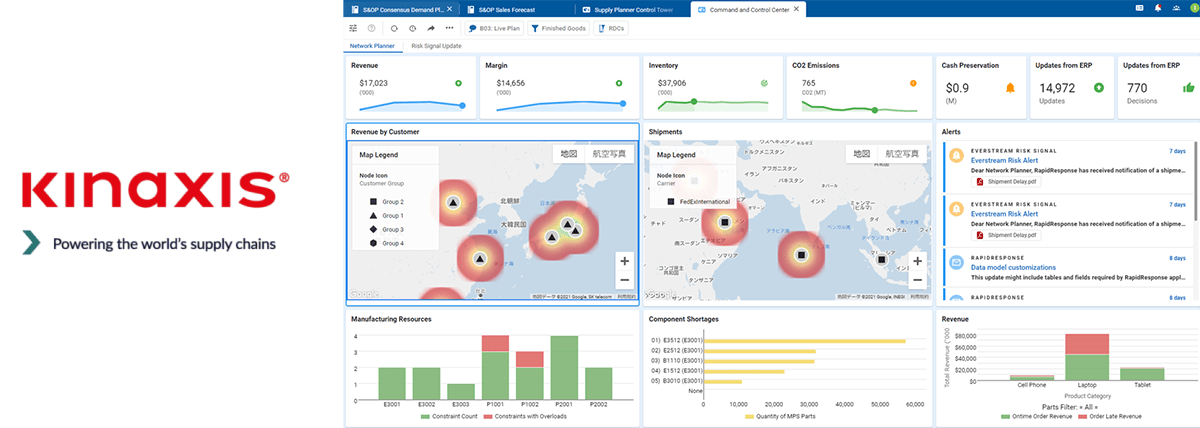Click the green arrow icon beside 14,972 Updates
The image size is (1200, 428).
(1098, 88)
